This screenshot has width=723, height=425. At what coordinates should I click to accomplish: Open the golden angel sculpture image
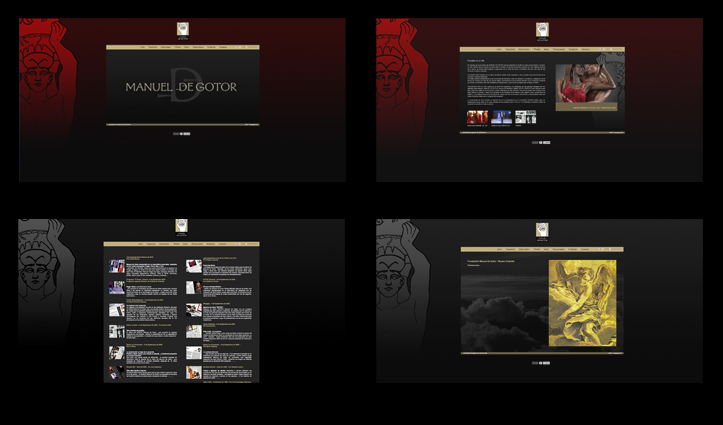pyautogui.click(x=582, y=303)
